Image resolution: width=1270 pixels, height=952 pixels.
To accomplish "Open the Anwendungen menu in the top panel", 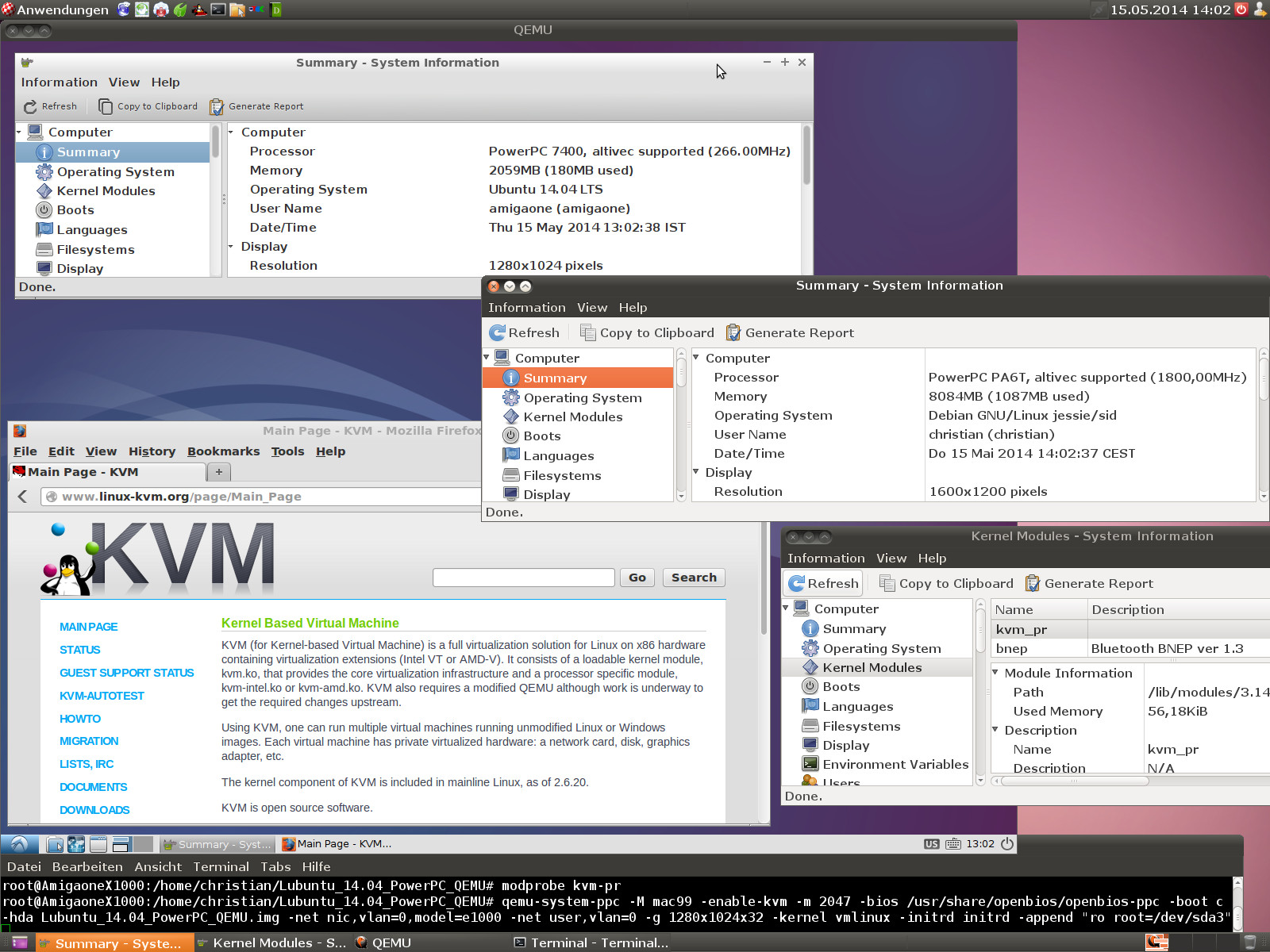I will pyautogui.click(x=56, y=10).
